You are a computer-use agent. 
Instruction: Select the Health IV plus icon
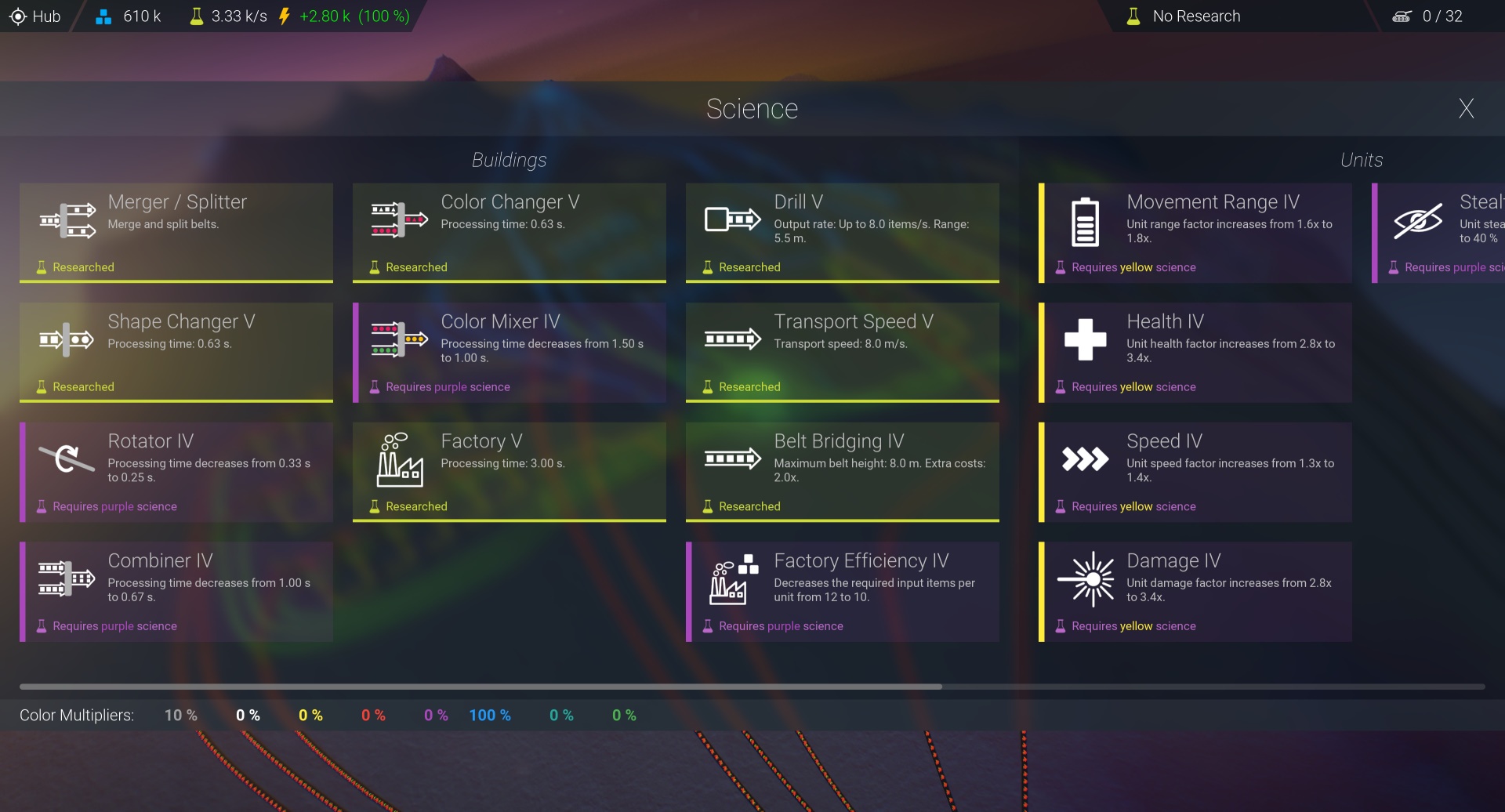tap(1085, 339)
